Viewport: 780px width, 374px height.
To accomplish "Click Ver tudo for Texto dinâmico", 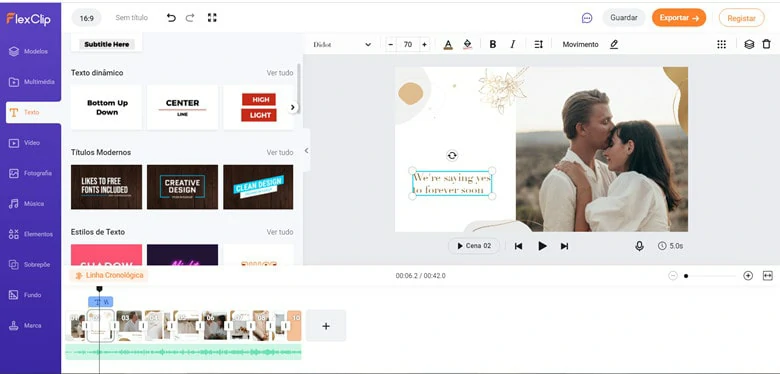I will click(x=280, y=73).
